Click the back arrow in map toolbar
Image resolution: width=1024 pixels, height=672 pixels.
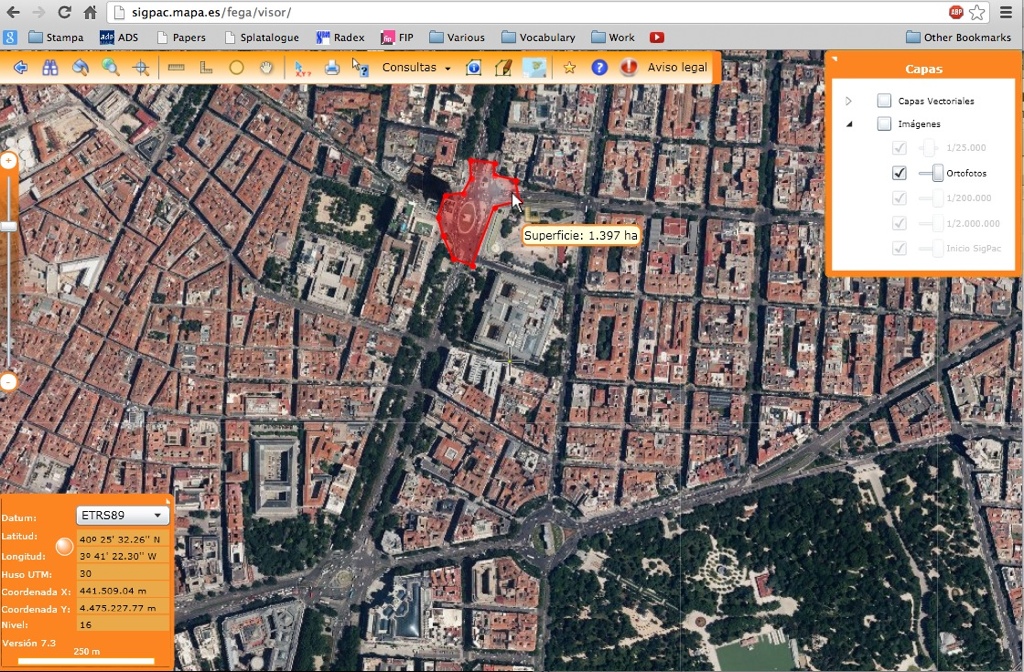click(x=19, y=68)
